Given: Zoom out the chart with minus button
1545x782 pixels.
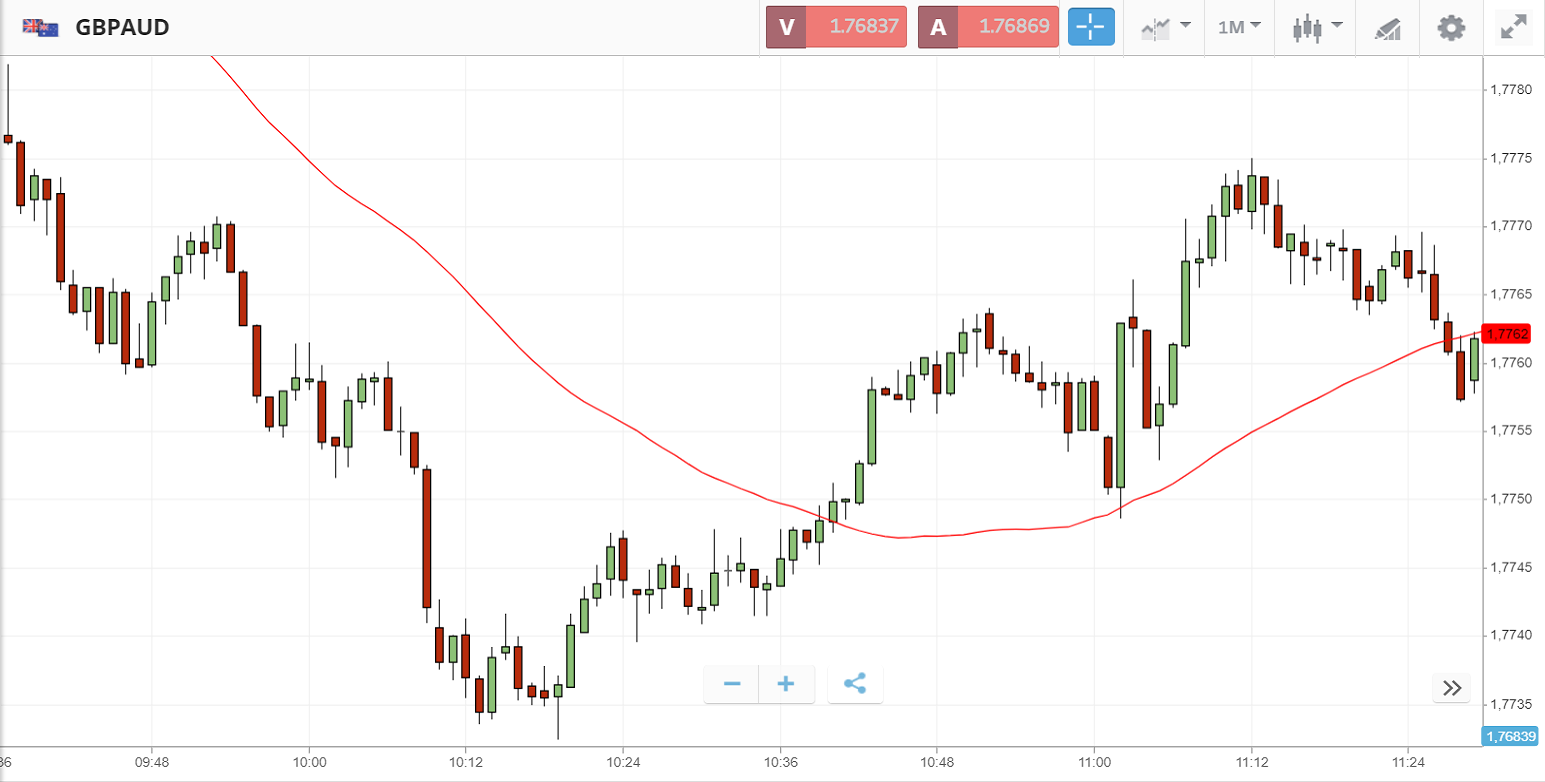Looking at the screenshot, I should pyautogui.click(x=732, y=684).
